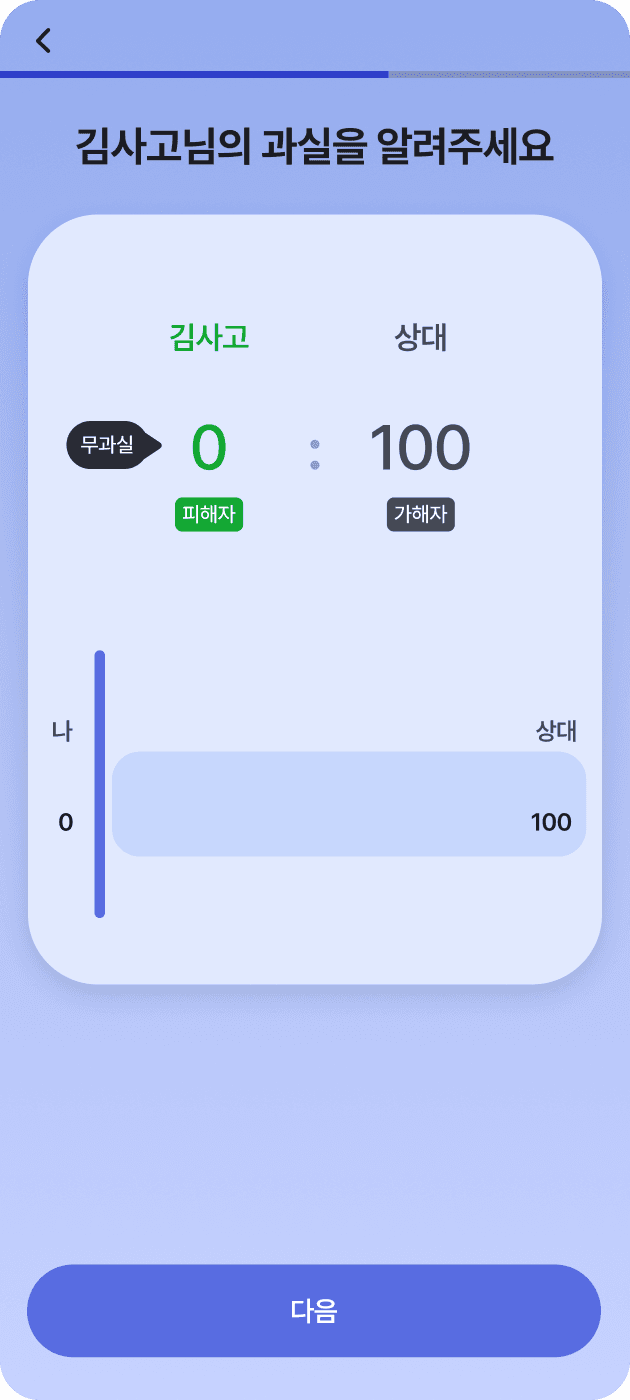Click the title 김사고님의 과실을 알려주세요
Image resolution: width=630 pixels, height=1400 pixels.
point(314,148)
